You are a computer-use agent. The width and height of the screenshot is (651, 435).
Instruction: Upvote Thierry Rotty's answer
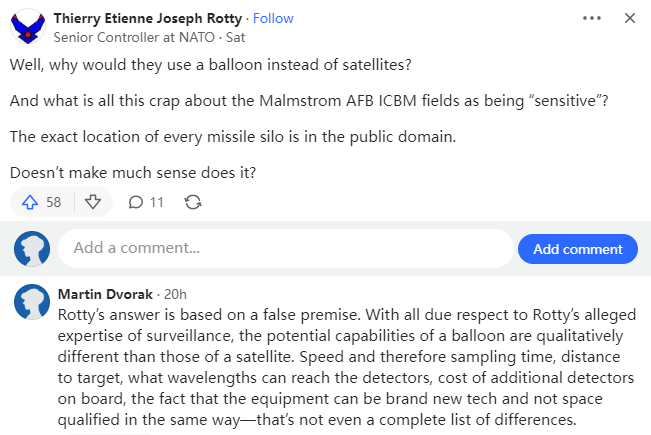tap(28, 202)
